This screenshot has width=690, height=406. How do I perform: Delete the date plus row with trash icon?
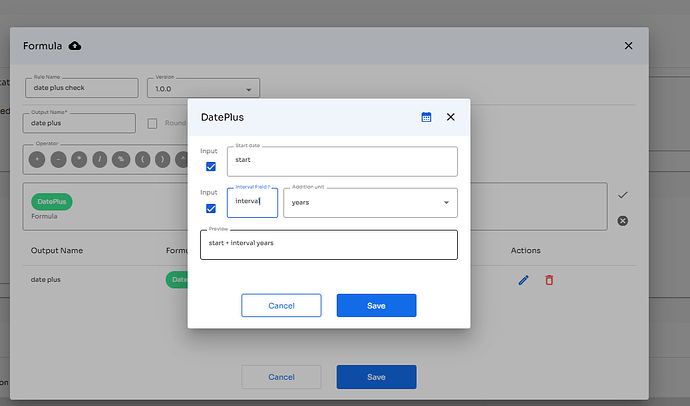[549, 280]
